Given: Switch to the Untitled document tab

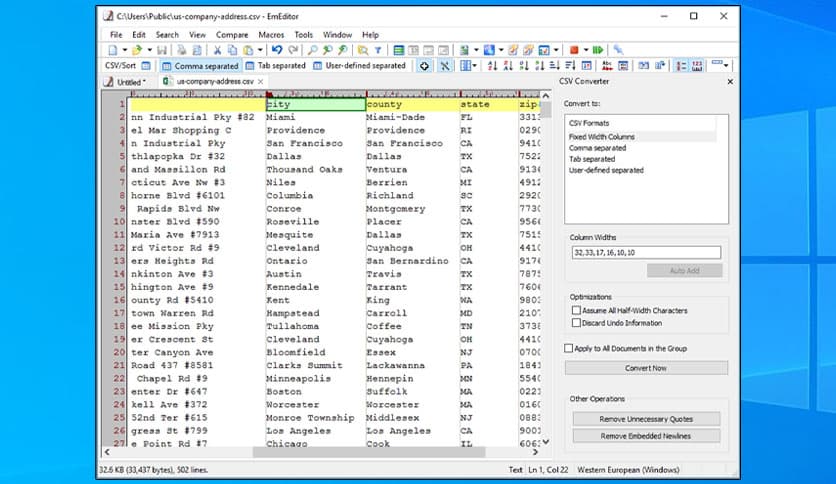Looking at the screenshot, I should click(129, 82).
